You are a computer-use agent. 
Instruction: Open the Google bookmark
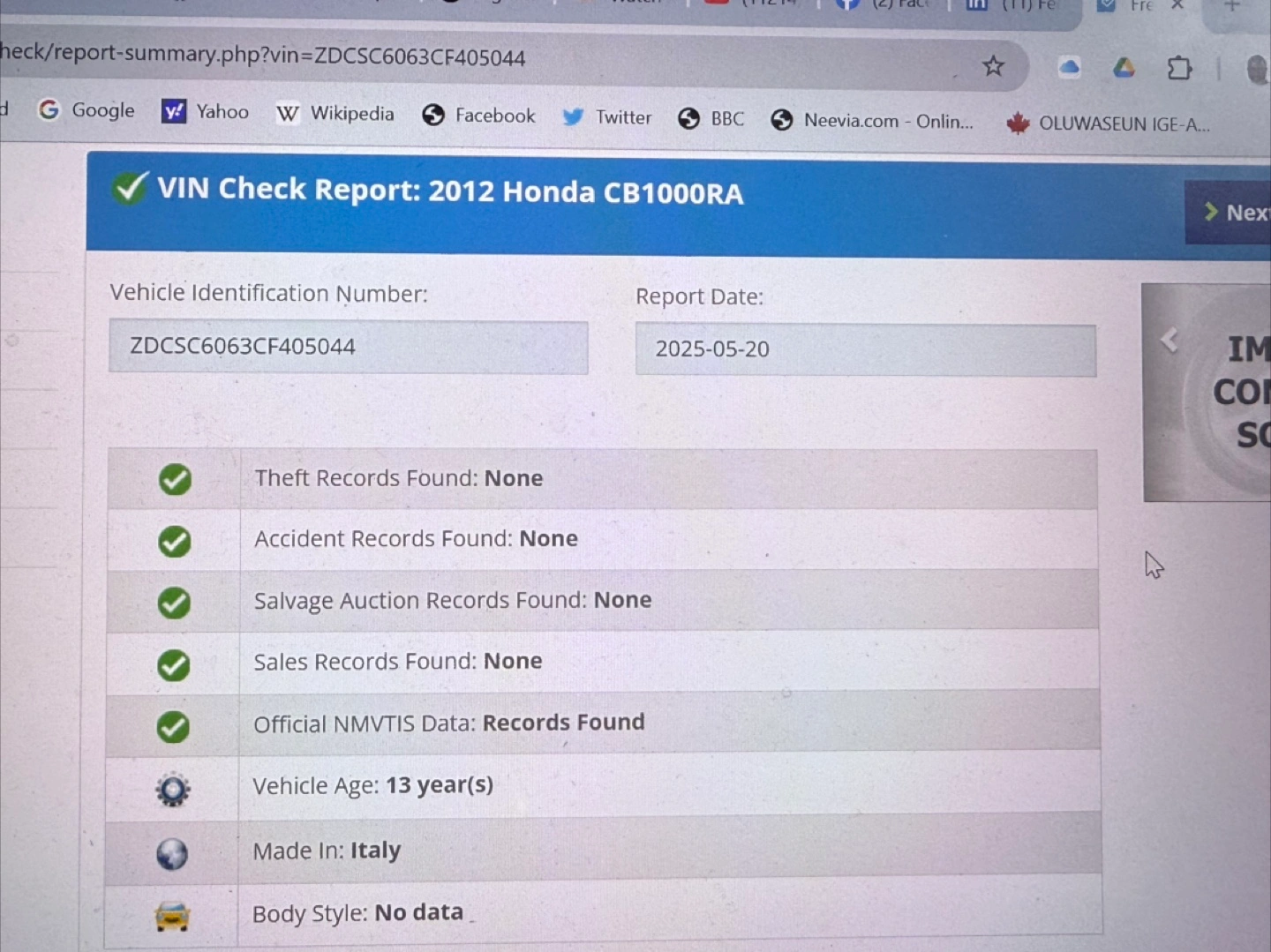coord(86,110)
